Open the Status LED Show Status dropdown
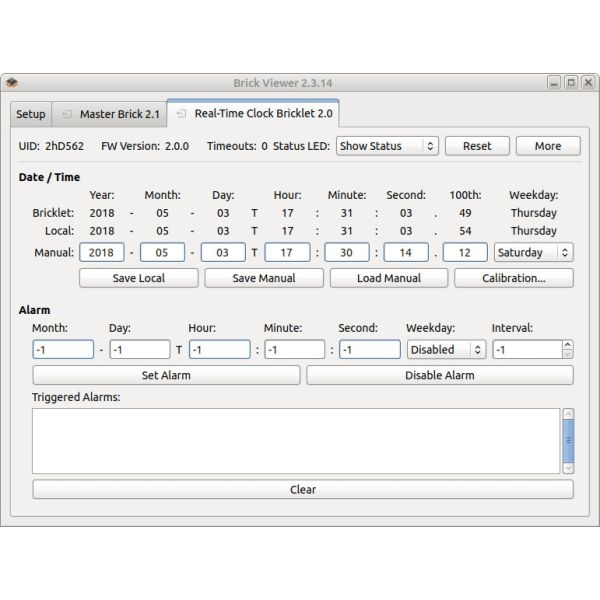 387,146
